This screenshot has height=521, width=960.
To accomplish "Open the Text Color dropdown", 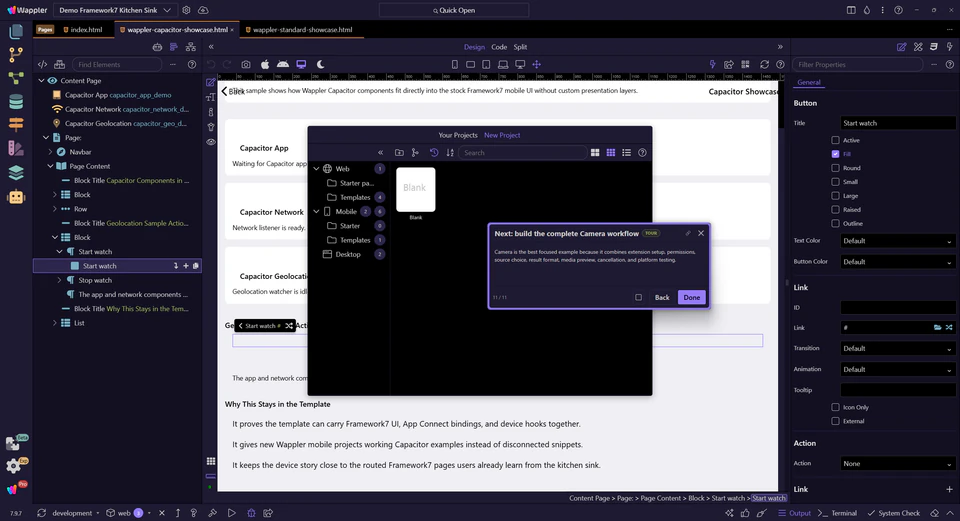I will [x=898, y=241].
